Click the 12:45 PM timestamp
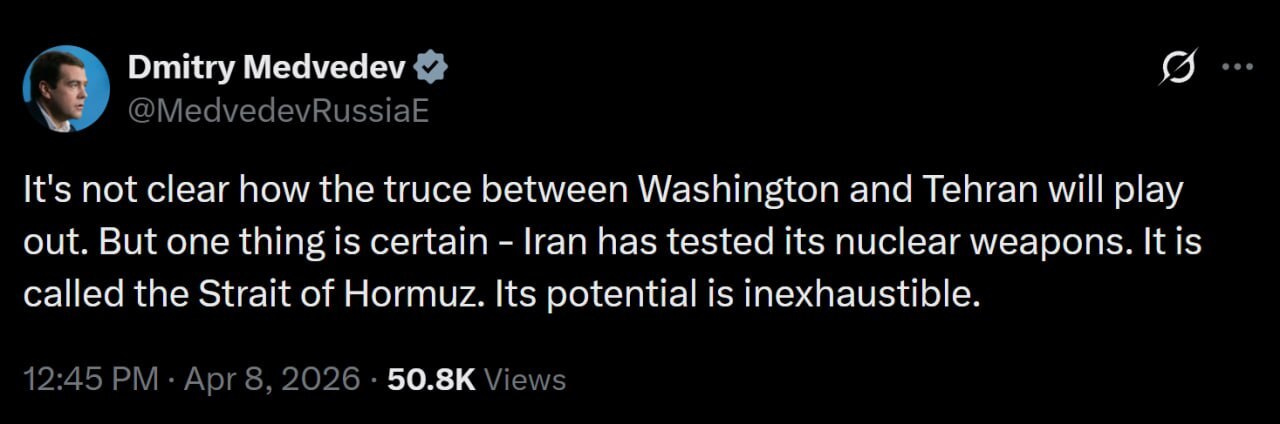The image size is (1280, 424). pyautogui.click(x=90, y=379)
